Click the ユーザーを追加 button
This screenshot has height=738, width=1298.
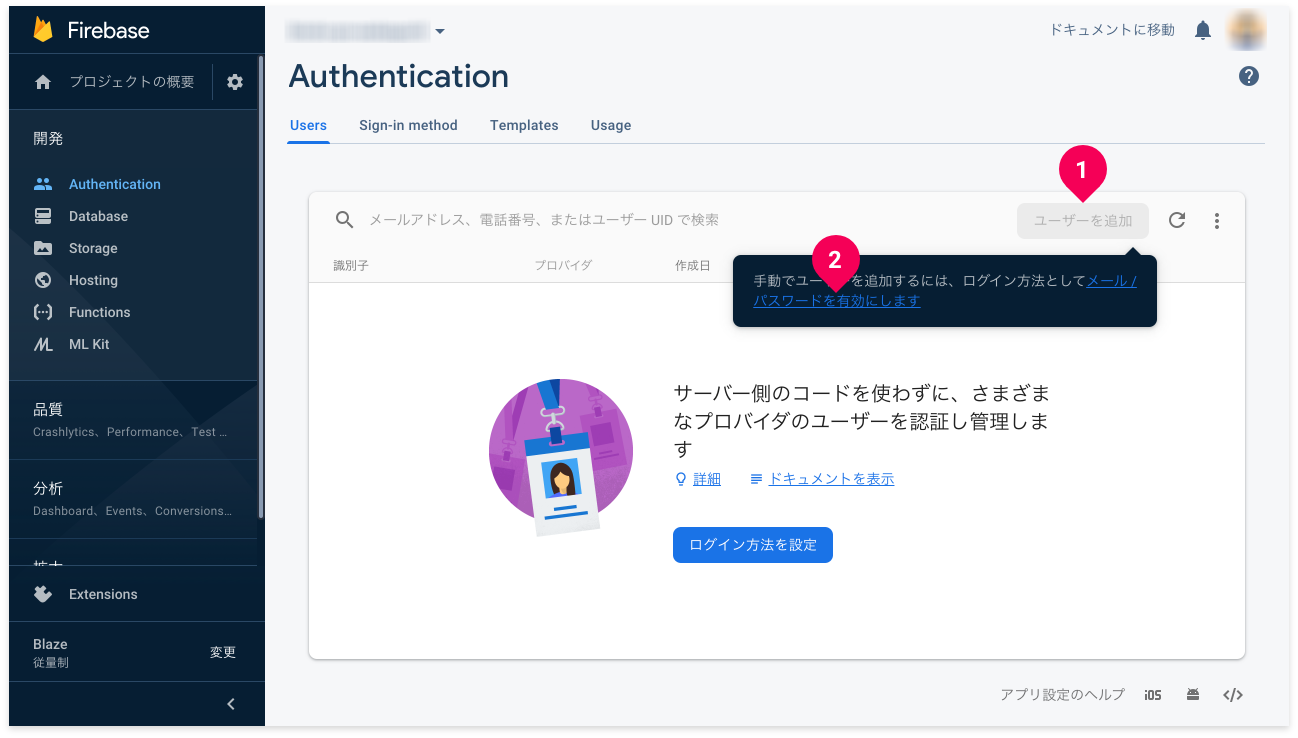[x=1083, y=221]
